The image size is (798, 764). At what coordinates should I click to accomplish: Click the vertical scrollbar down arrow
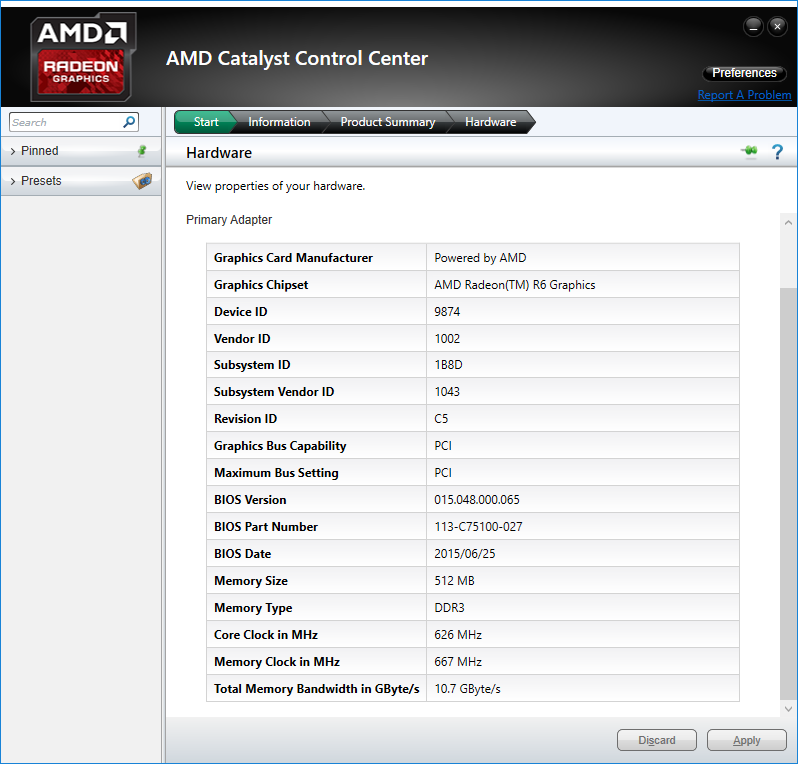click(788, 709)
